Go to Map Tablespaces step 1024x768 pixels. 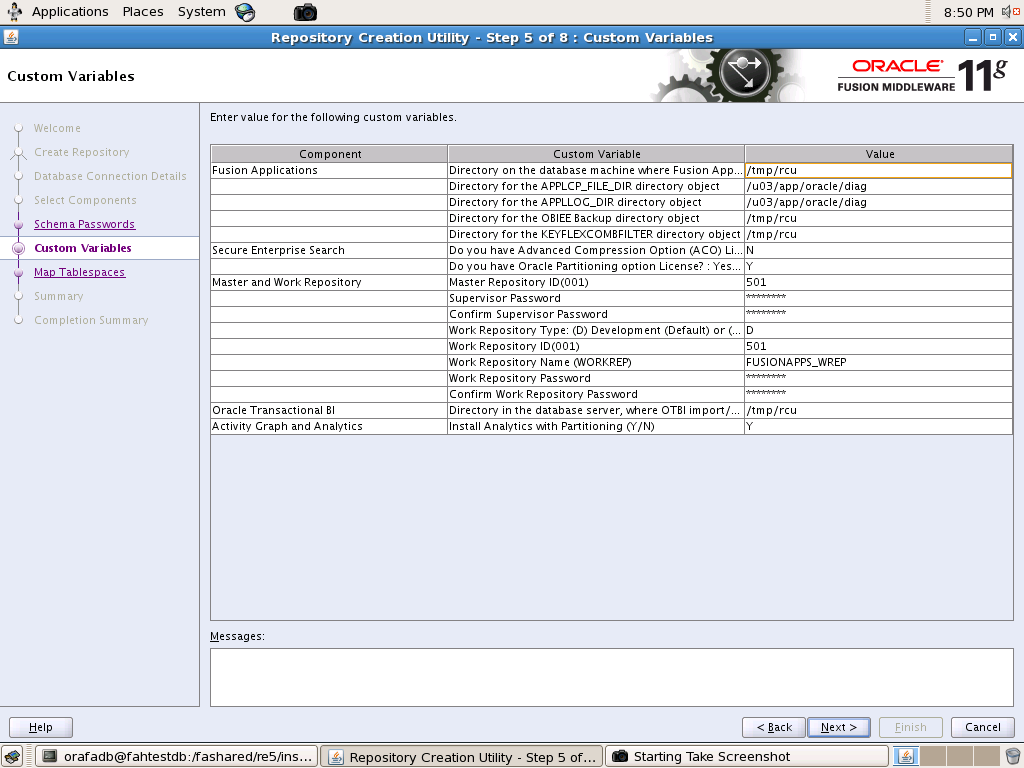click(x=79, y=272)
